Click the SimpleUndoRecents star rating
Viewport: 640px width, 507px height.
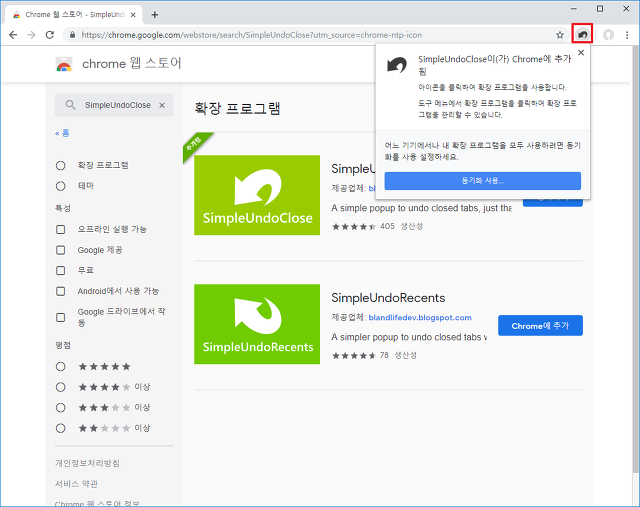click(x=353, y=356)
